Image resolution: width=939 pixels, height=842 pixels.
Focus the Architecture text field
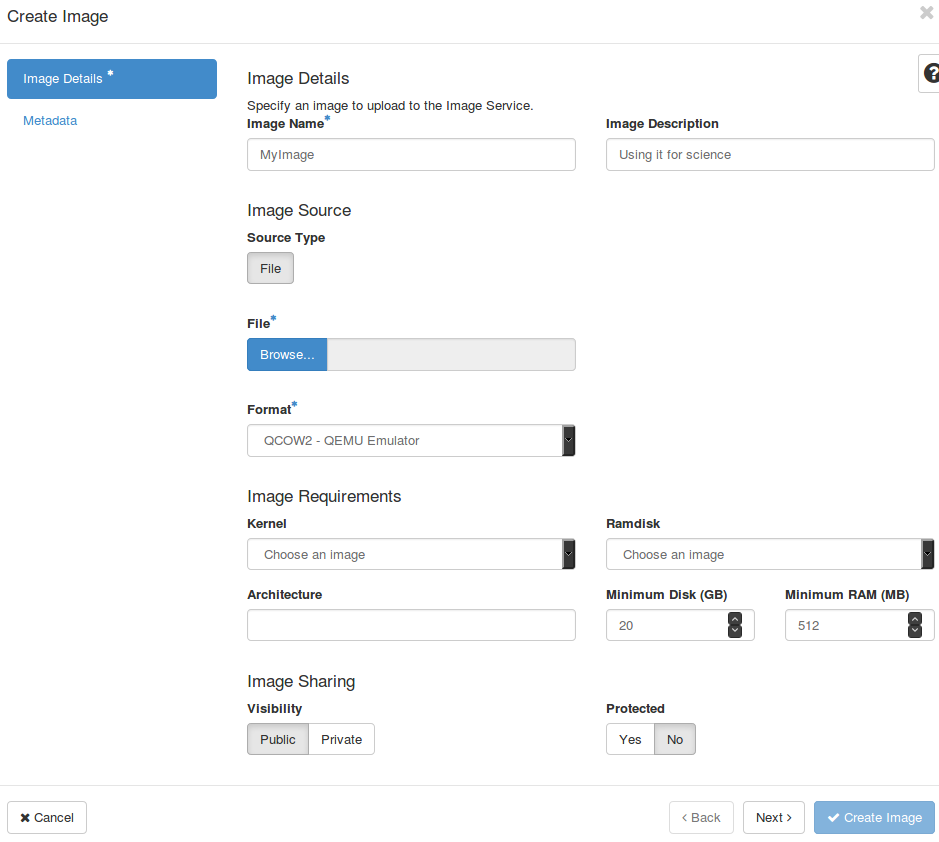pos(411,625)
